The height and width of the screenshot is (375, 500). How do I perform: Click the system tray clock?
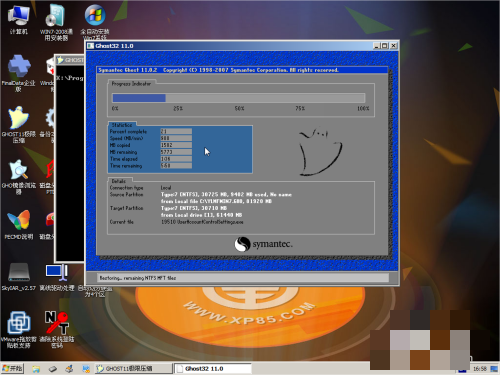pyautogui.click(x=480, y=369)
